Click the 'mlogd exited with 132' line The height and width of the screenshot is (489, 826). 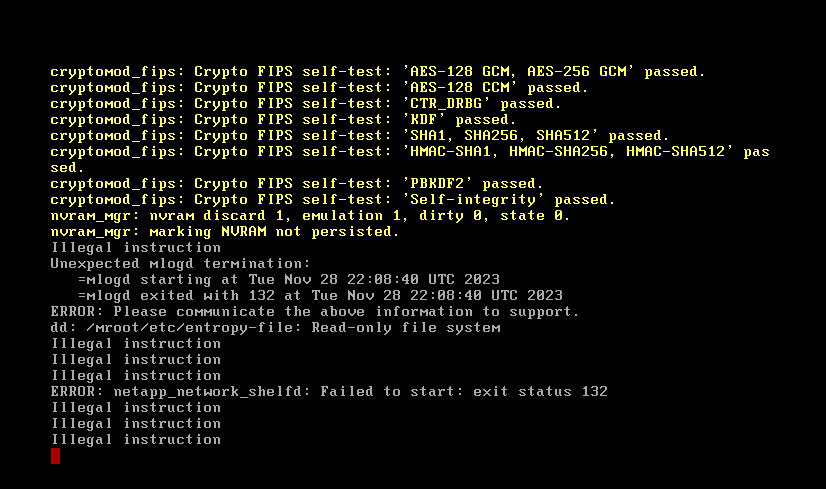pyautogui.click(x=320, y=296)
